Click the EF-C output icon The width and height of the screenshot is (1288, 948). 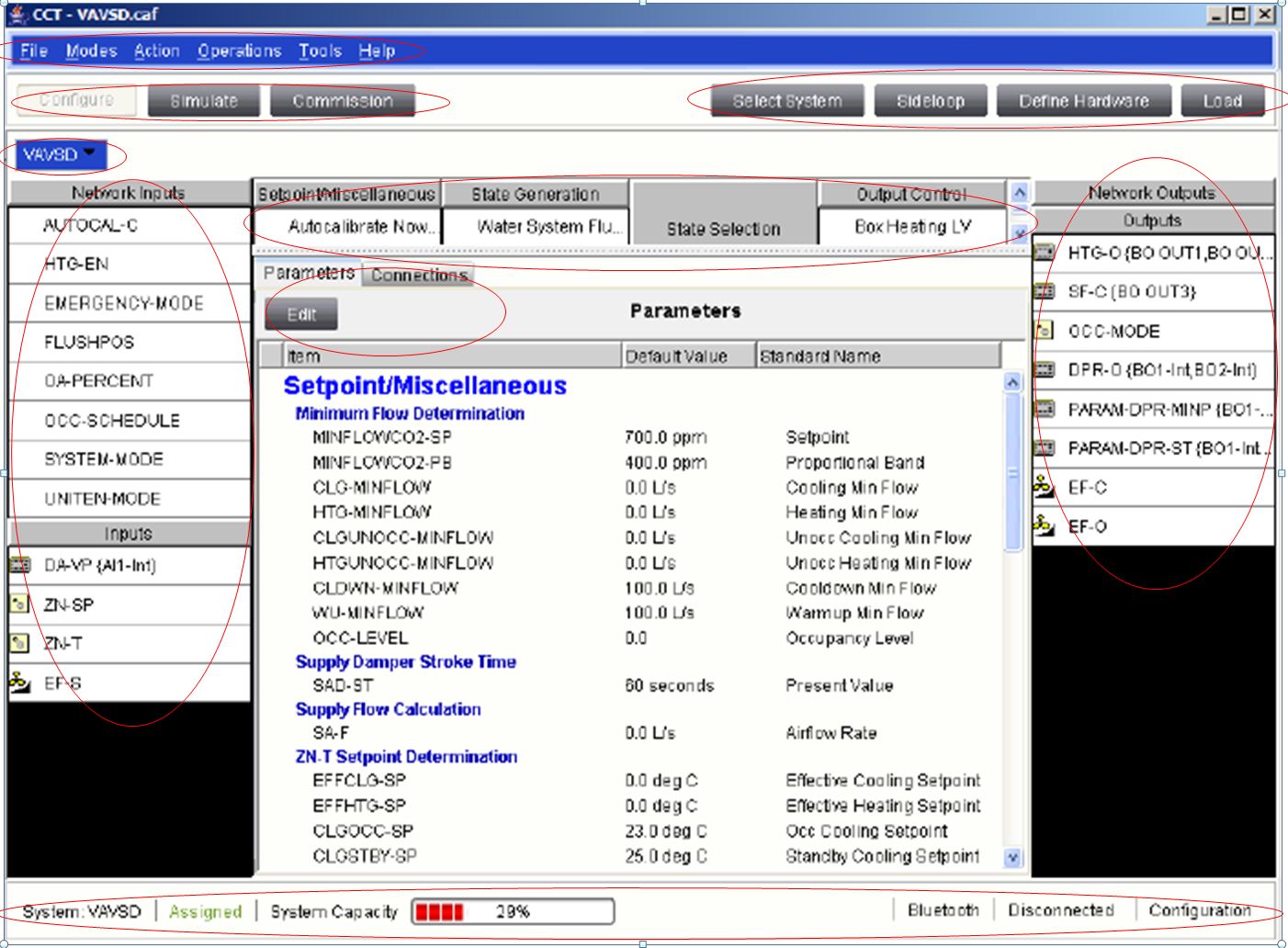(1045, 487)
